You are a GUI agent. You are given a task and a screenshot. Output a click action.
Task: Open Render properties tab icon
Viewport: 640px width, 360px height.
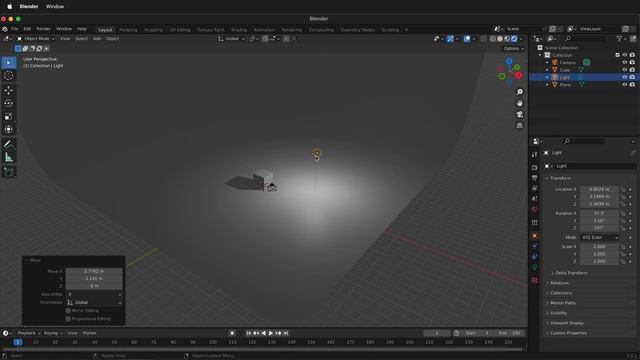535,167
